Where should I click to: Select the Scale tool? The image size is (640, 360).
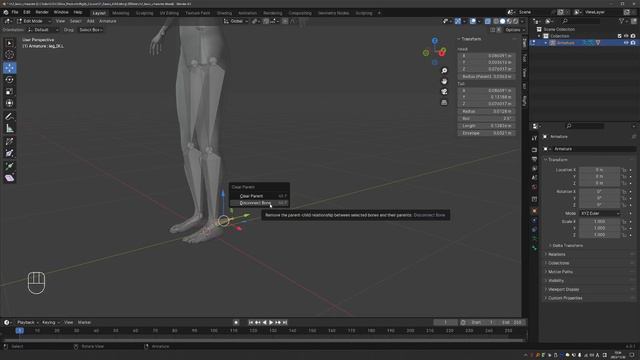pyautogui.click(x=9, y=91)
